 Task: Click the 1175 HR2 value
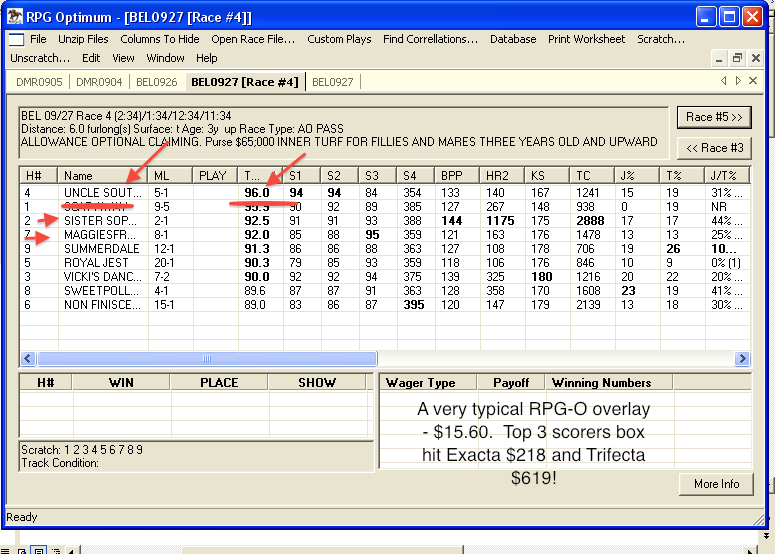pos(500,221)
